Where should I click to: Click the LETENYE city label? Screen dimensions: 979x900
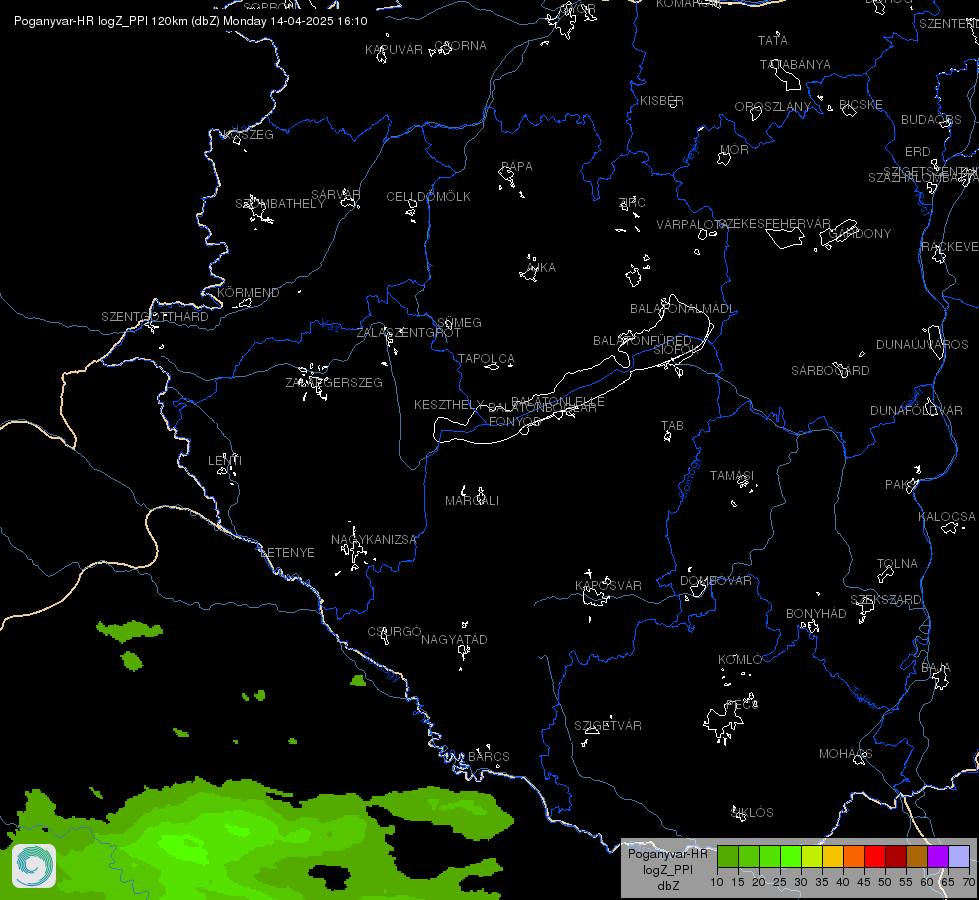(x=287, y=553)
